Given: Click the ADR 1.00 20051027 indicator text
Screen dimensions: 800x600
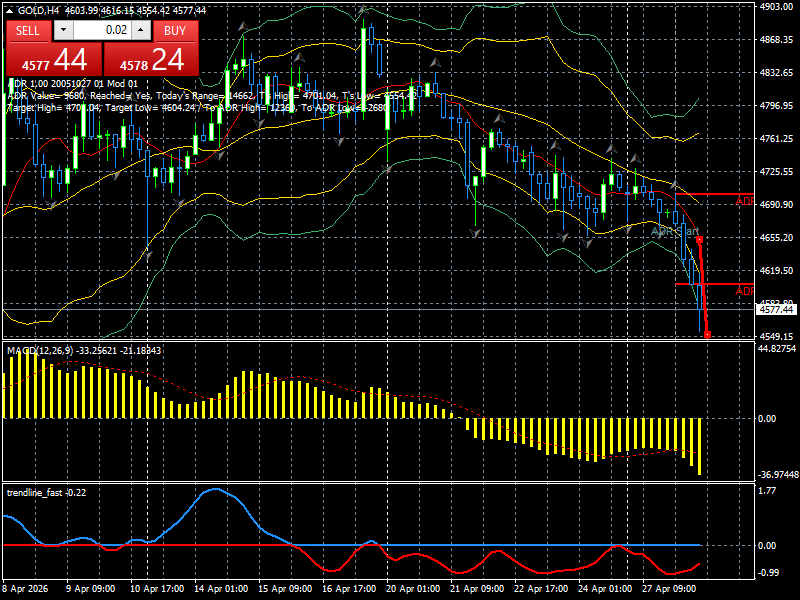Looking at the screenshot, I should click(72, 84).
